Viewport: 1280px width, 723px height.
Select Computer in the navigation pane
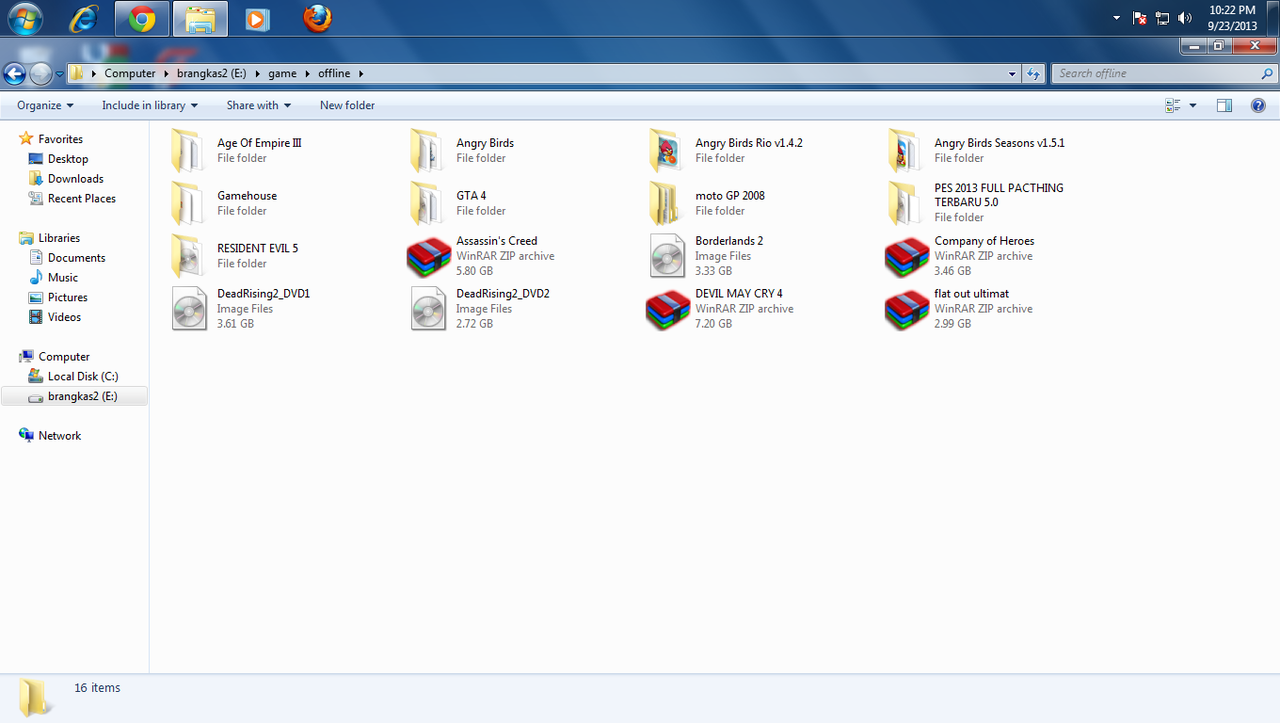(x=64, y=357)
